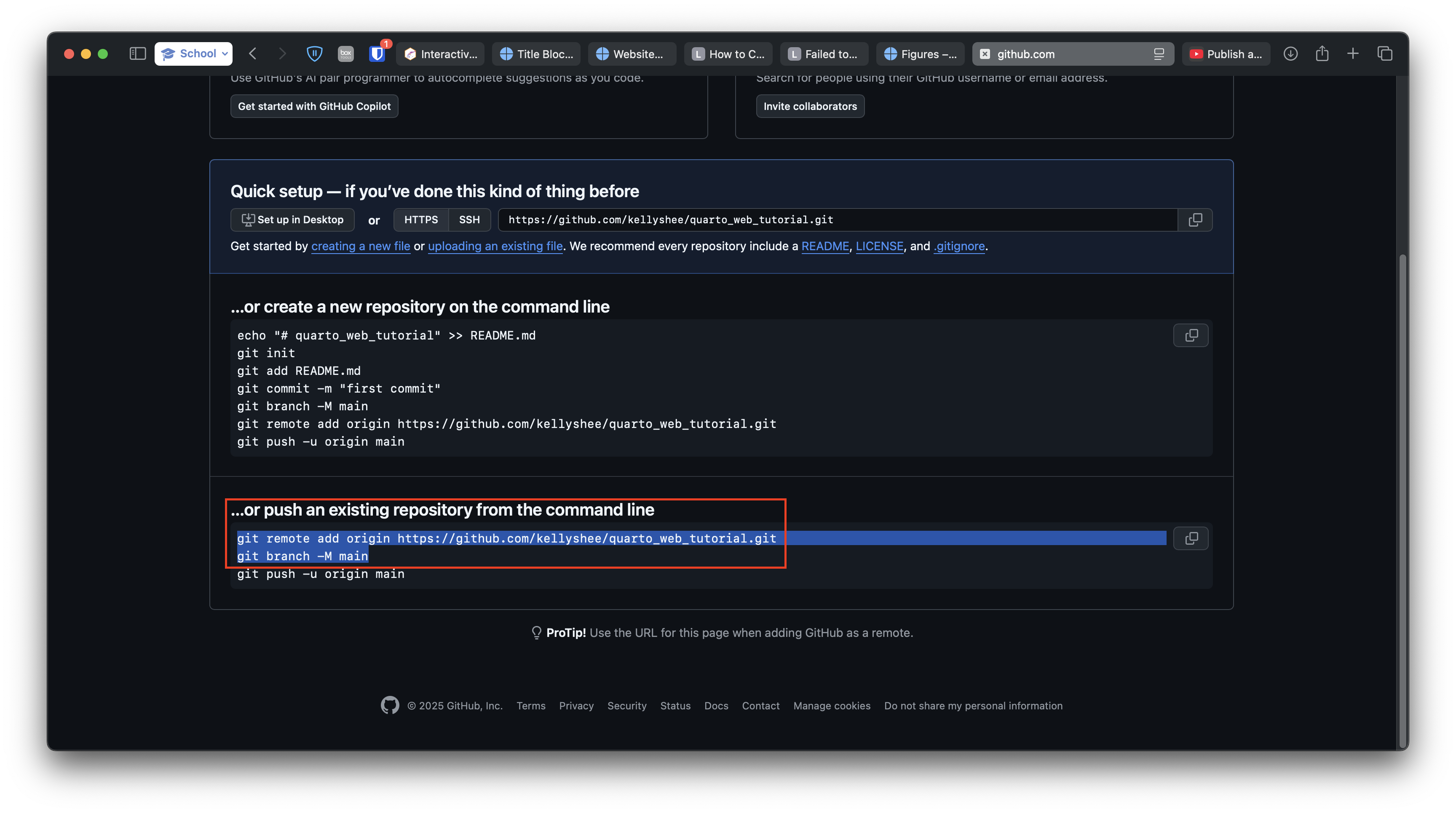Viewport: 1456px width, 813px height.
Task: Select the HTTPS protocol option
Action: pyautogui.click(x=421, y=220)
